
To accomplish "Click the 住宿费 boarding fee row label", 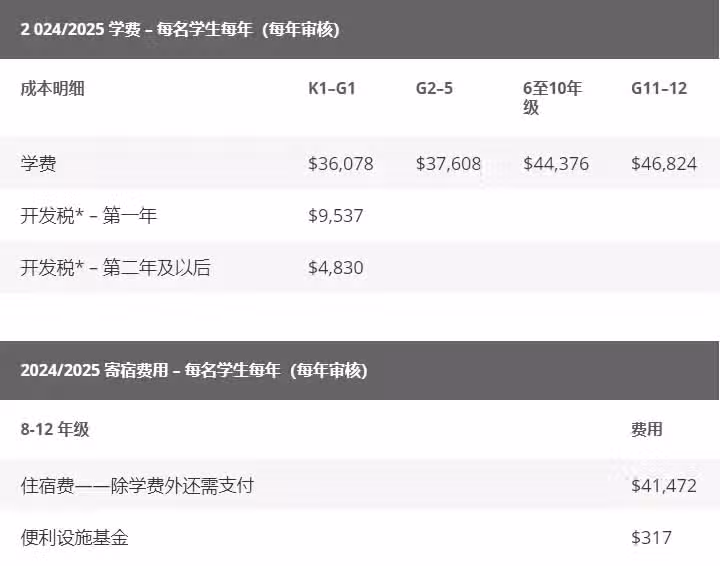I will coord(137,486).
